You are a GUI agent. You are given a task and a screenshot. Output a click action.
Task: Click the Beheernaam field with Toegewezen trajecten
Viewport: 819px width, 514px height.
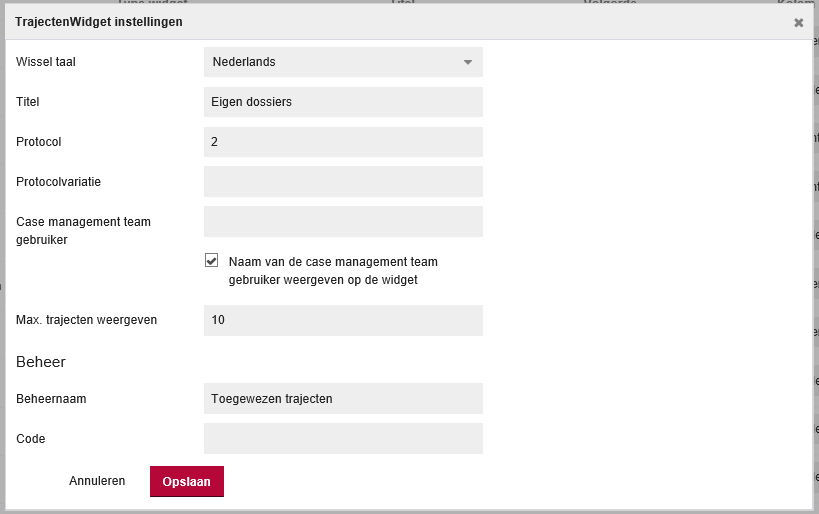[x=343, y=399]
